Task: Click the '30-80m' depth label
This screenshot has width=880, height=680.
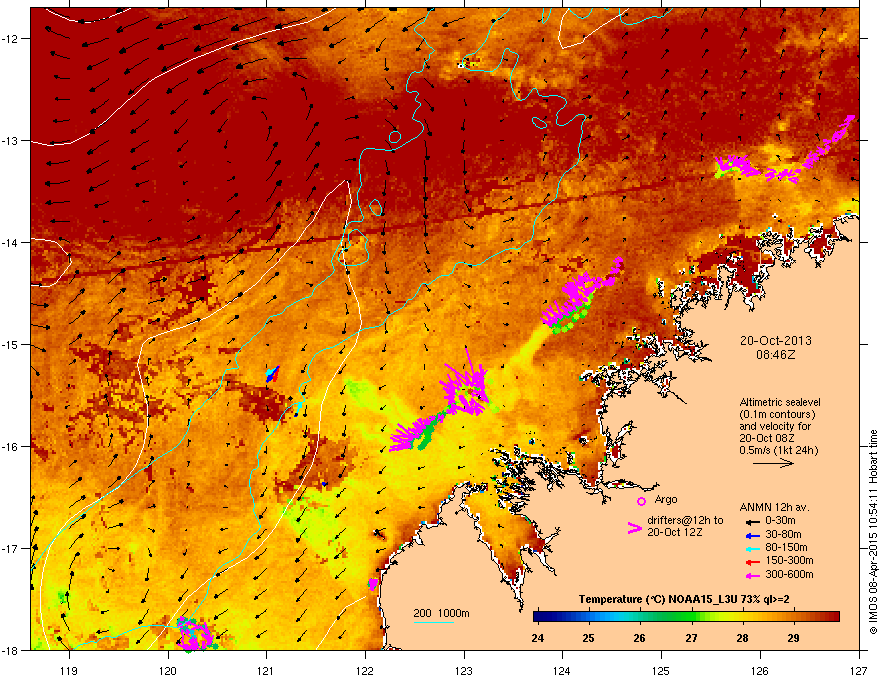Action: pos(783,534)
